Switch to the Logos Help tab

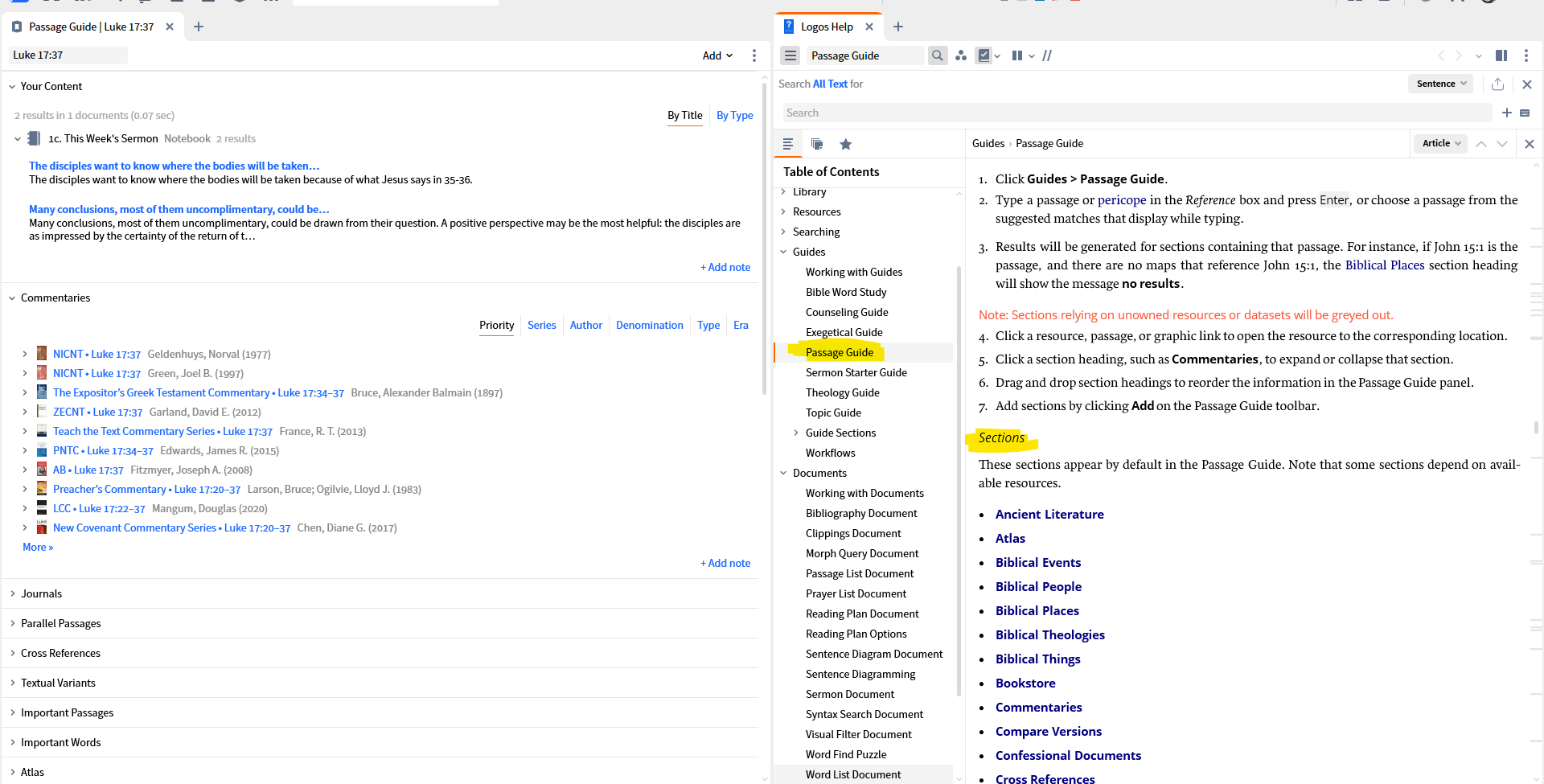pyautogui.click(x=827, y=27)
